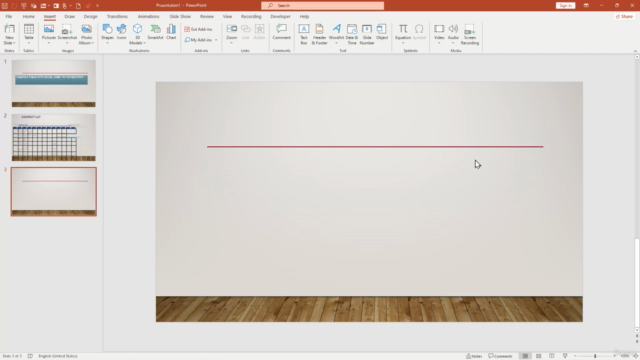This screenshot has width=640, height=360.
Task: Insert a 3D Models object
Action: click(138, 34)
